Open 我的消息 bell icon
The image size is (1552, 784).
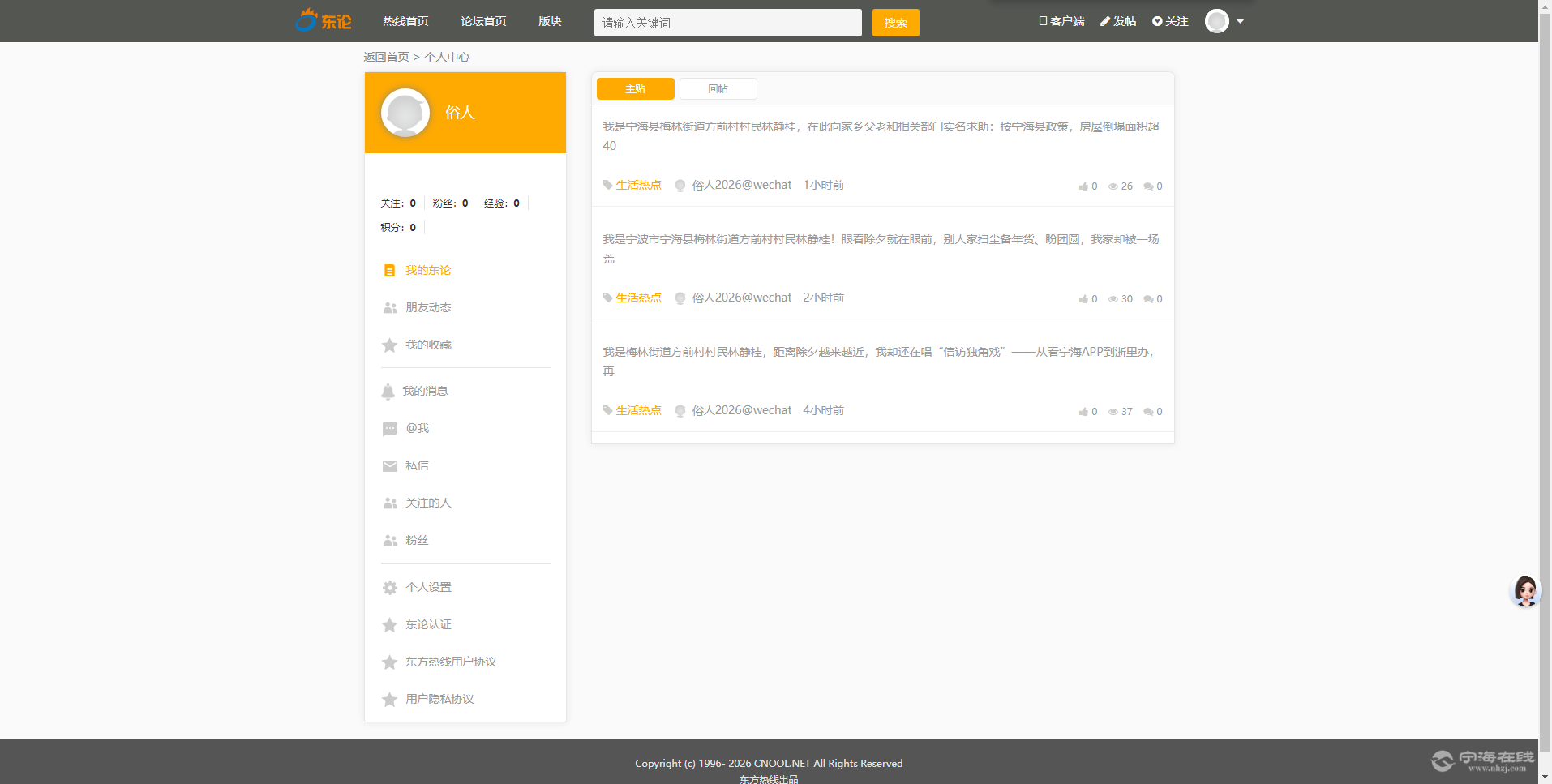[388, 392]
